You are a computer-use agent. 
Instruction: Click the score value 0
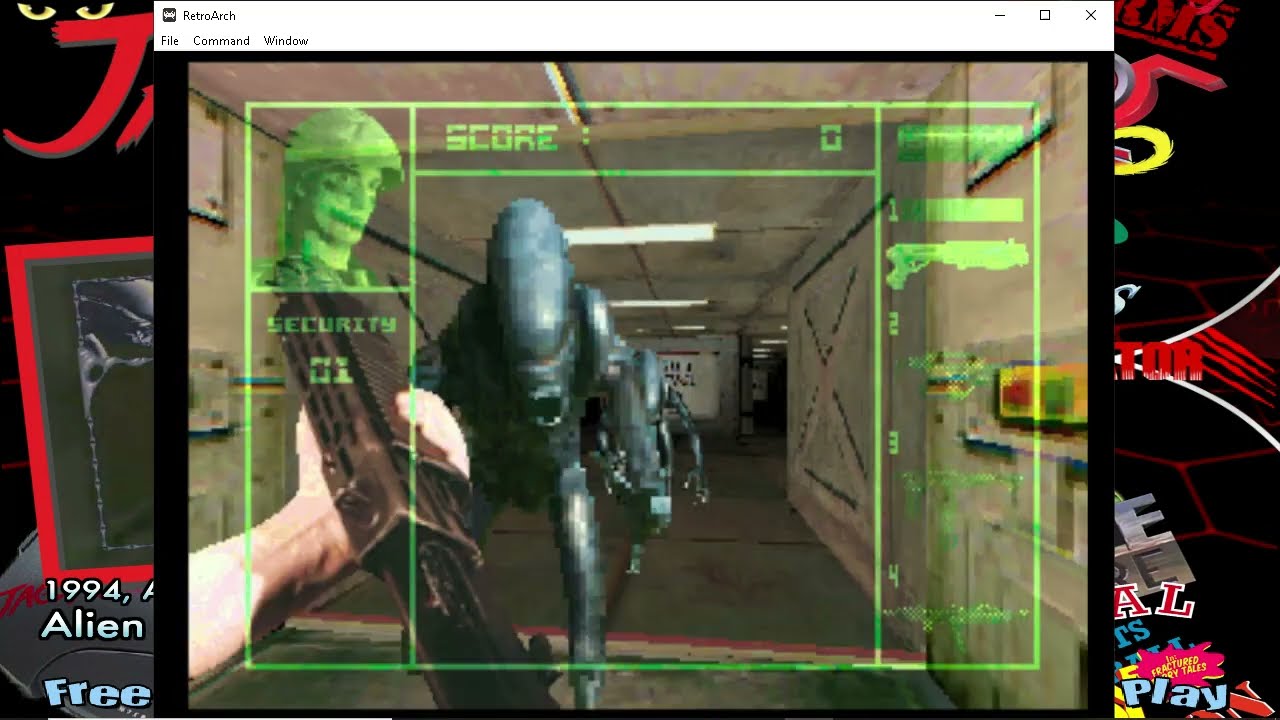831,138
